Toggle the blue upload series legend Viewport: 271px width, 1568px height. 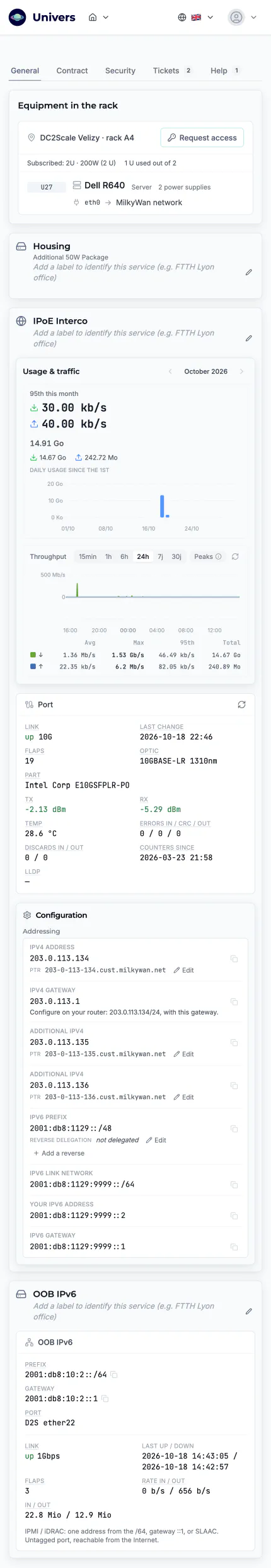coord(37,667)
